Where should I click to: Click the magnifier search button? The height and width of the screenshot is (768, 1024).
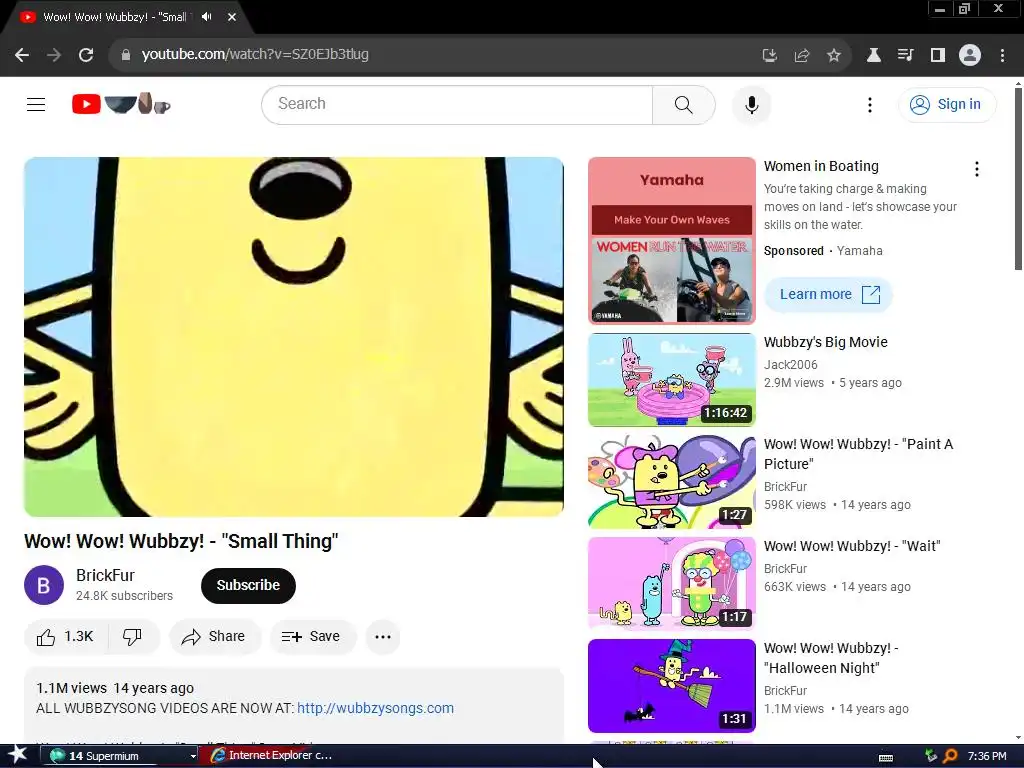tap(684, 104)
